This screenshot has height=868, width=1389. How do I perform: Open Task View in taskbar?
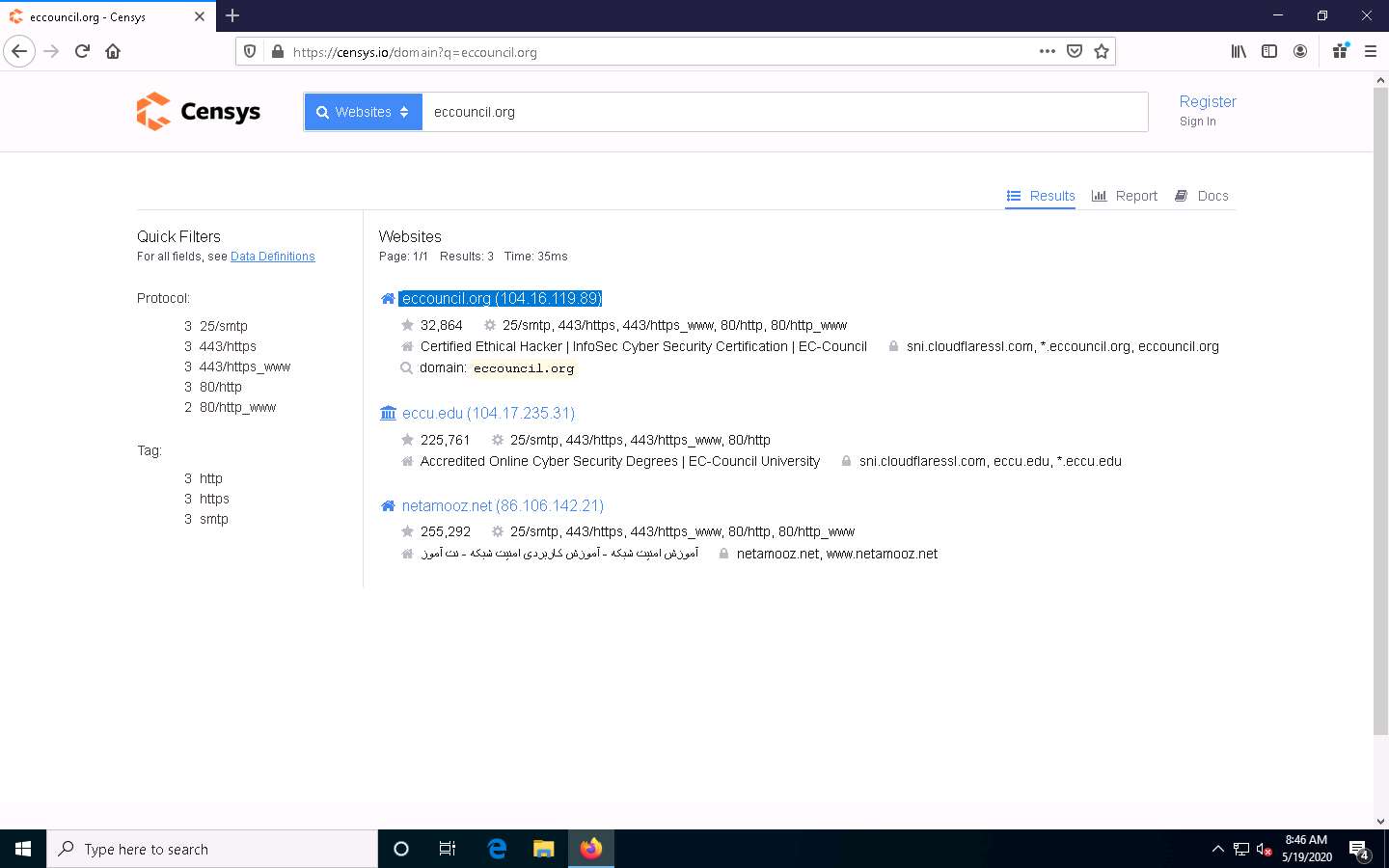[448, 849]
